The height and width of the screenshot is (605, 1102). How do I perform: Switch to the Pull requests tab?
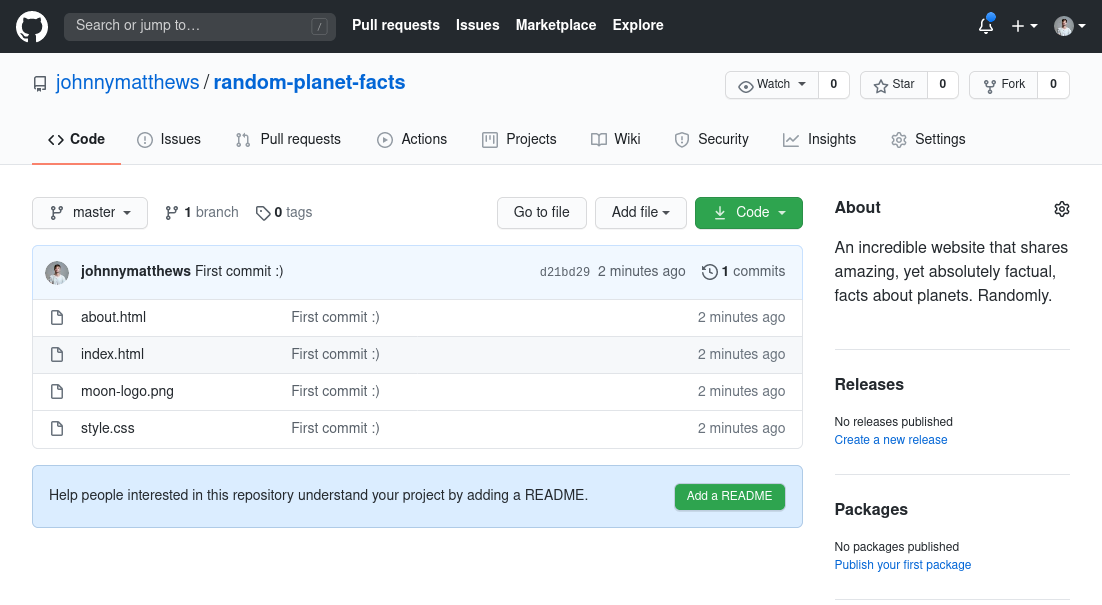click(x=288, y=139)
